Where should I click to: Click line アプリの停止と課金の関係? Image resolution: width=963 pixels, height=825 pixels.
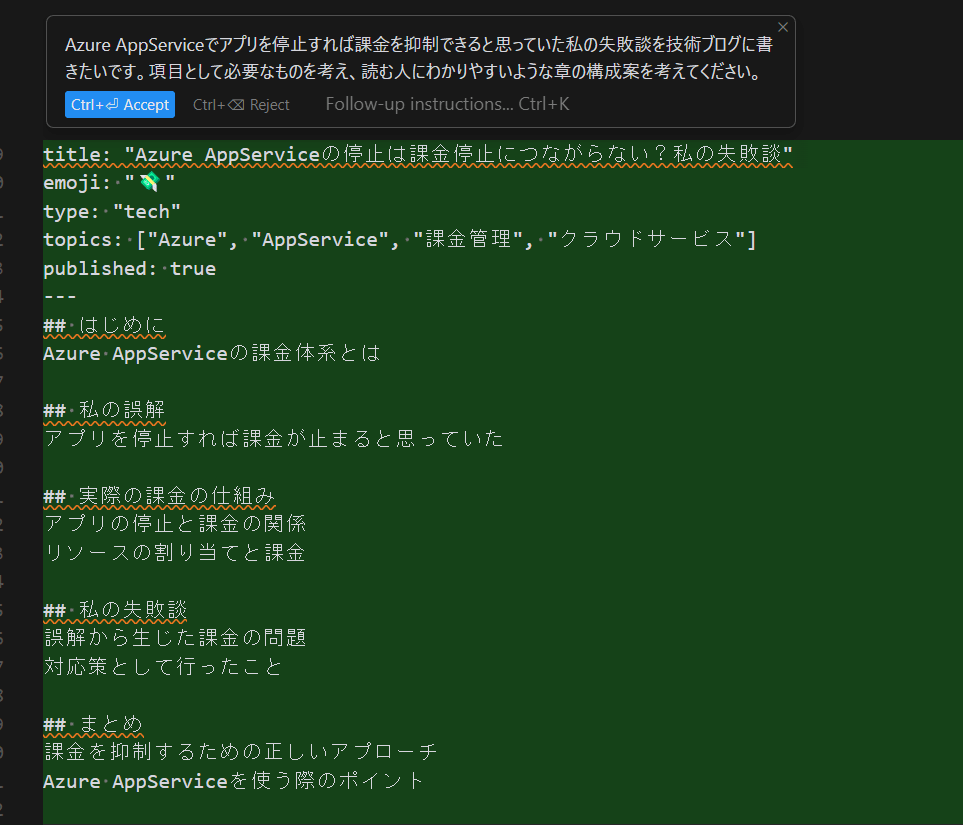pos(175,524)
